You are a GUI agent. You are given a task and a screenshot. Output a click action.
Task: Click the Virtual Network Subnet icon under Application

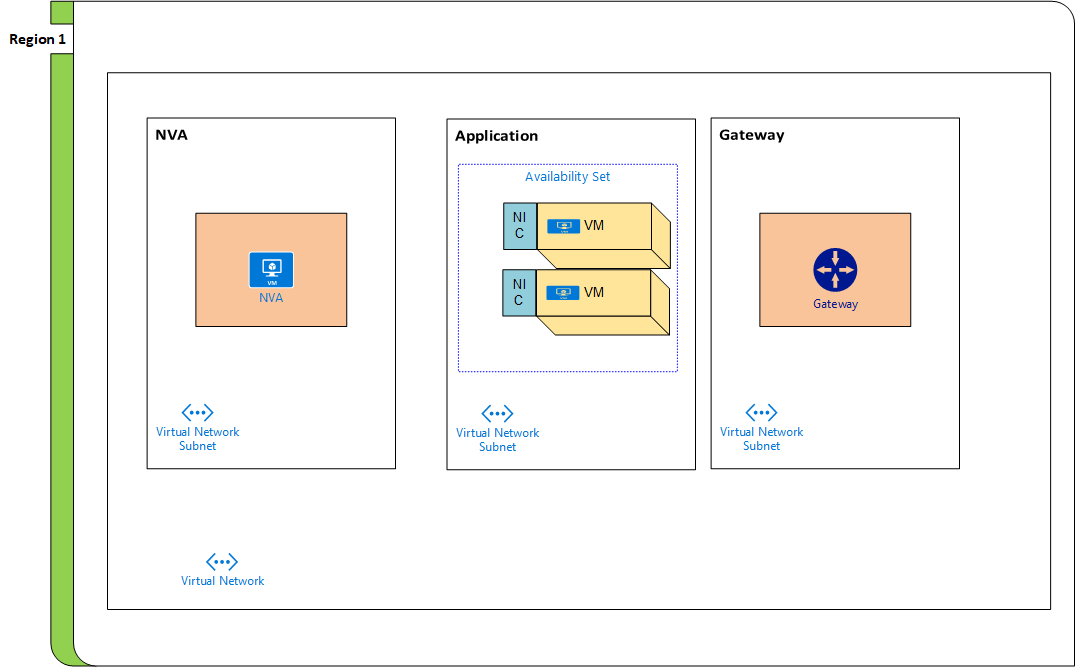point(497,413)
